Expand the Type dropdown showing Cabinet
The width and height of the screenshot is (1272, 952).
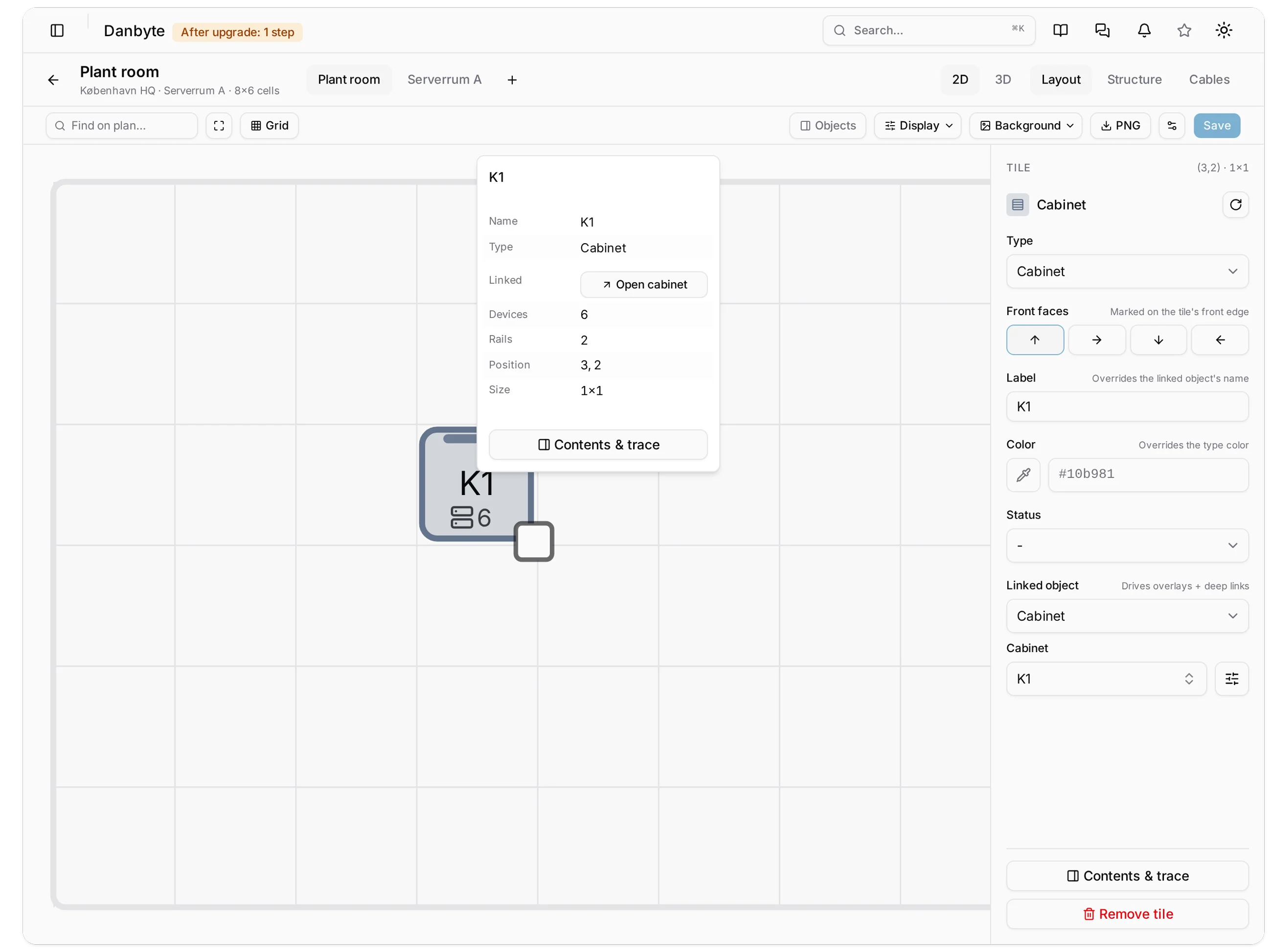[x=1127, y=272]
